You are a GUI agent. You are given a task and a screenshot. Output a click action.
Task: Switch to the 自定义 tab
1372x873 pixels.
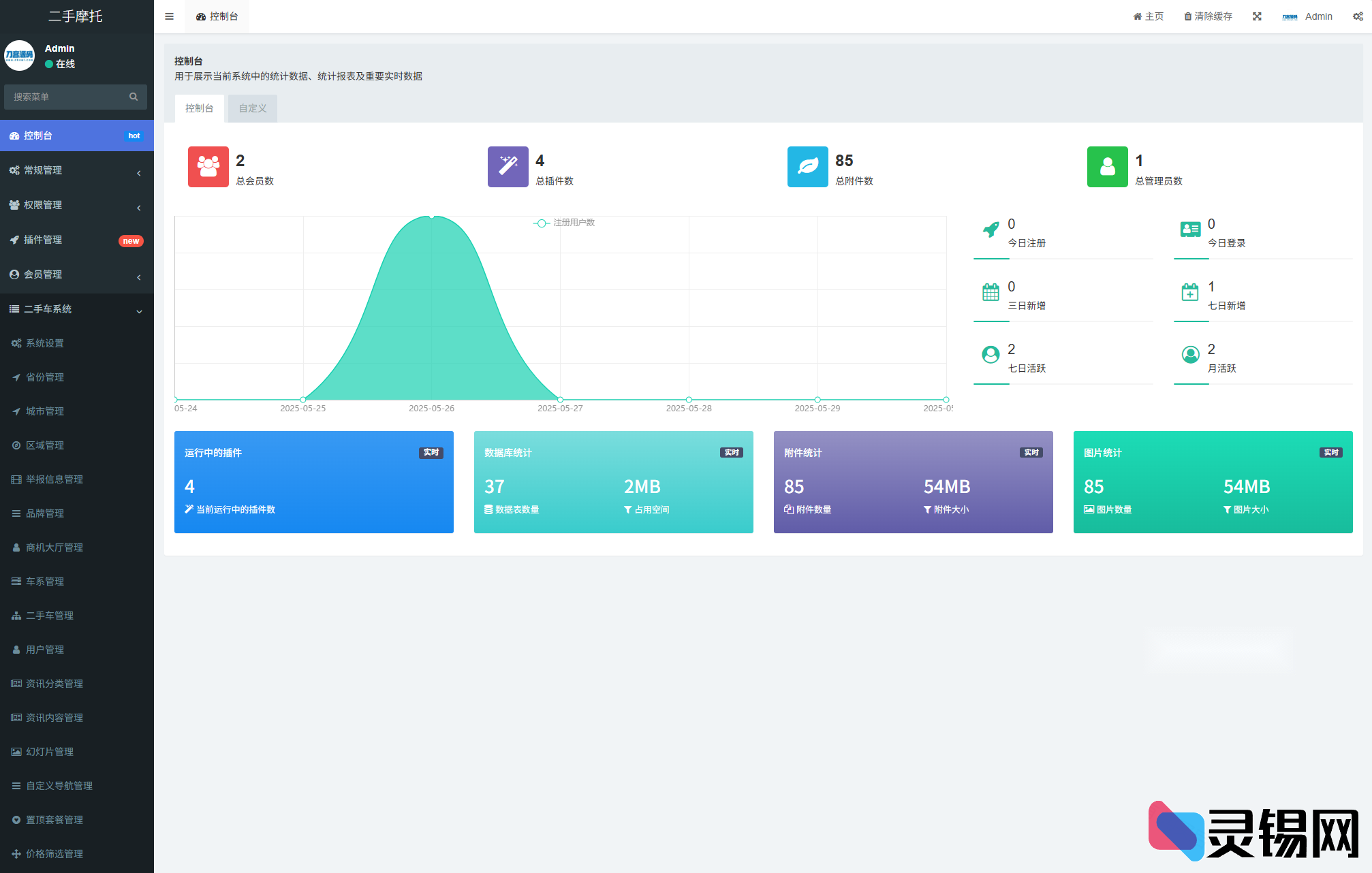pos(252,108)
